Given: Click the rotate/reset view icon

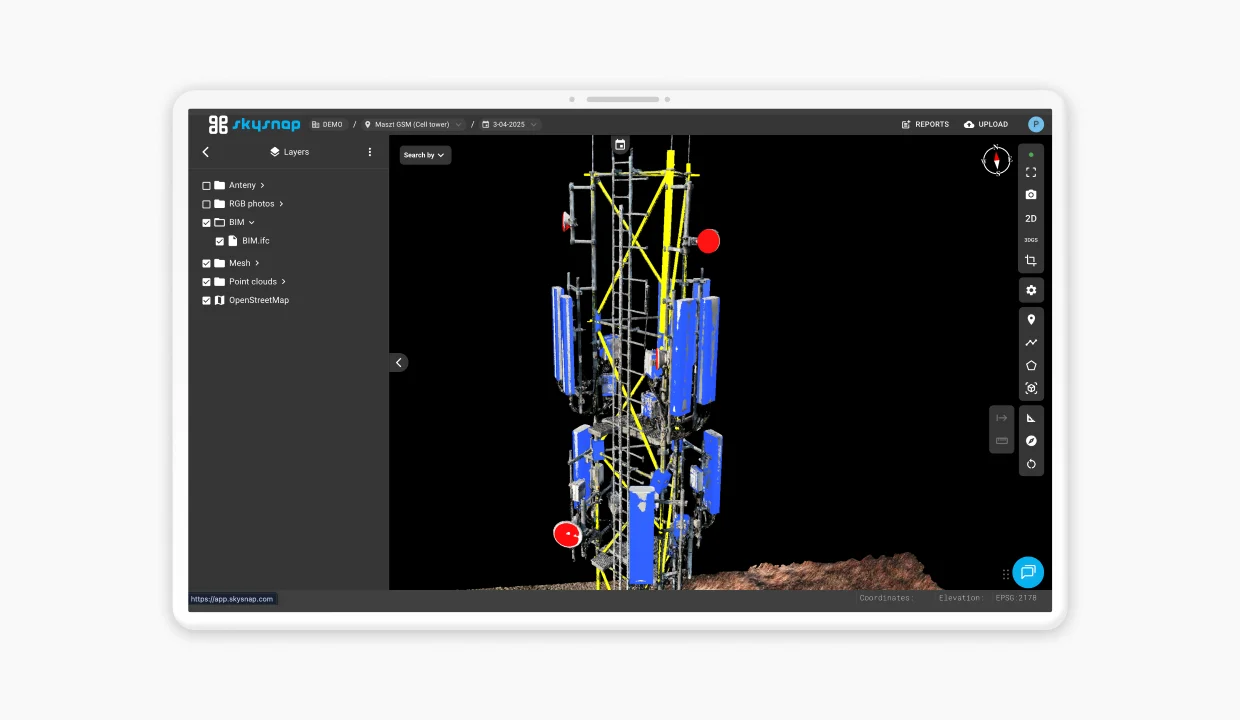Looking at the screenshot, I should click(x=1031, y=464).
